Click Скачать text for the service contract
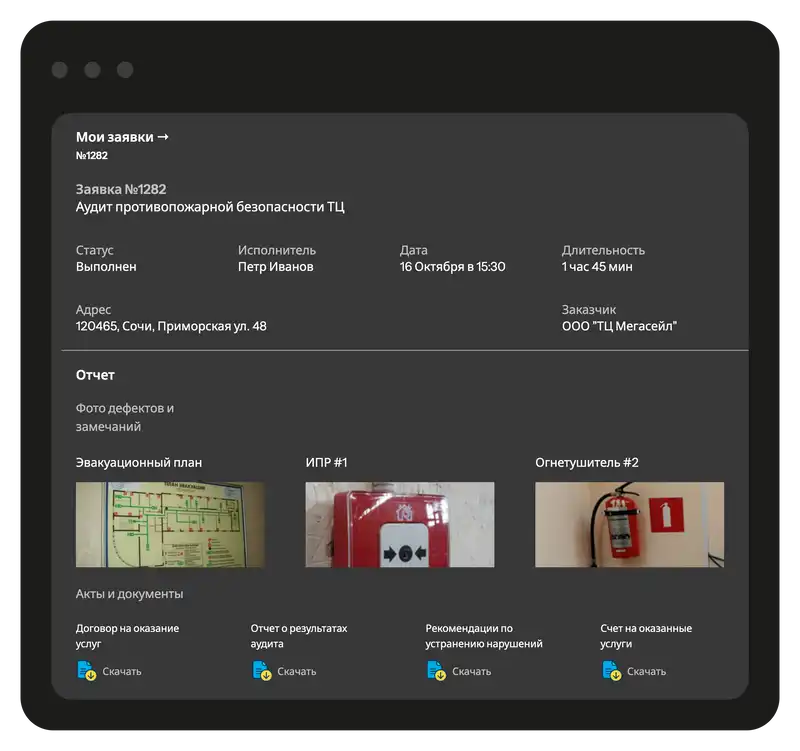The image size is (800, 751). coord(122,672)
